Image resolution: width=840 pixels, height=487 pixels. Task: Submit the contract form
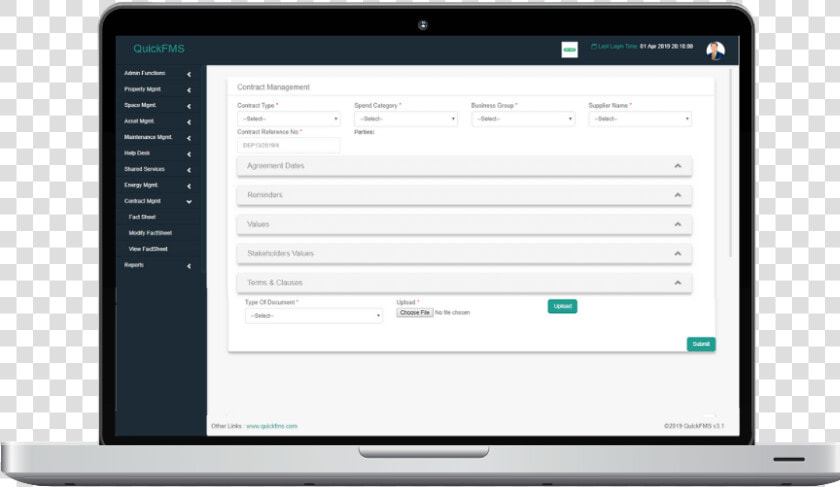click(701, 344)
